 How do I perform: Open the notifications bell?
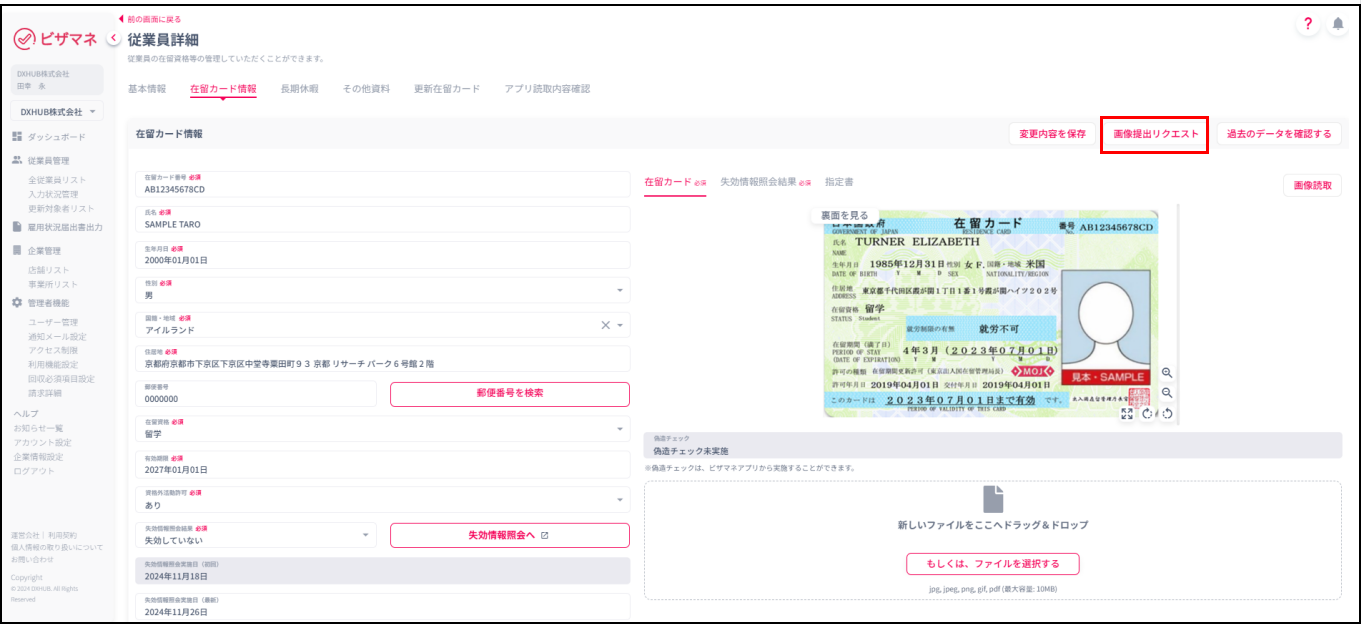pyautogui.click(x=1337, y=26)
